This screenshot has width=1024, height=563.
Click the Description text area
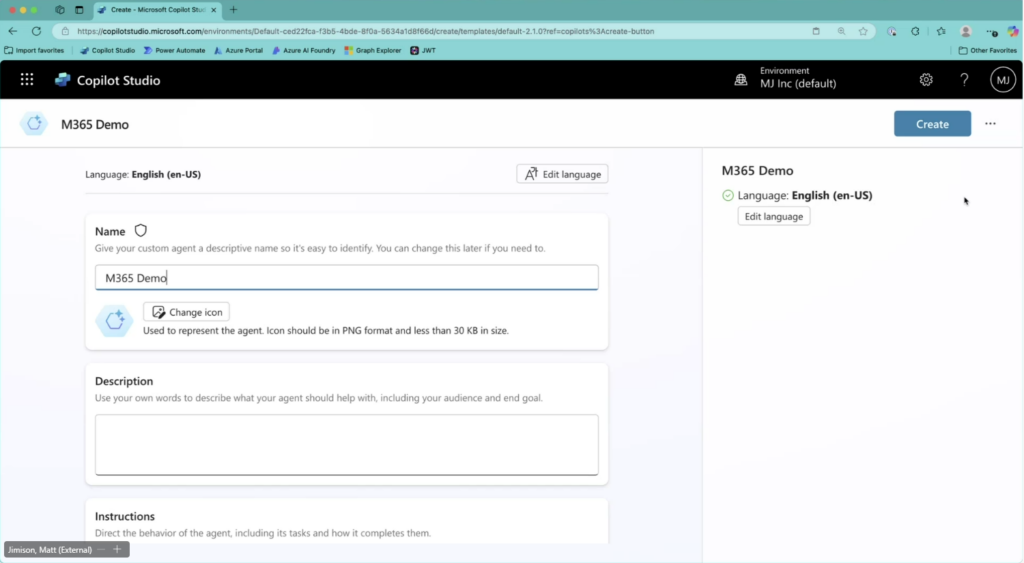346,444
